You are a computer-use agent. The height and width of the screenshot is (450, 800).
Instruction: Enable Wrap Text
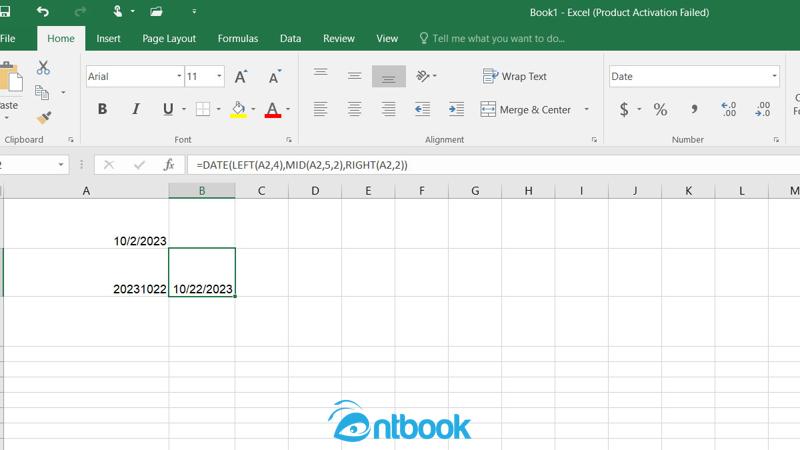pyautogui.click(x=515, y=76)
